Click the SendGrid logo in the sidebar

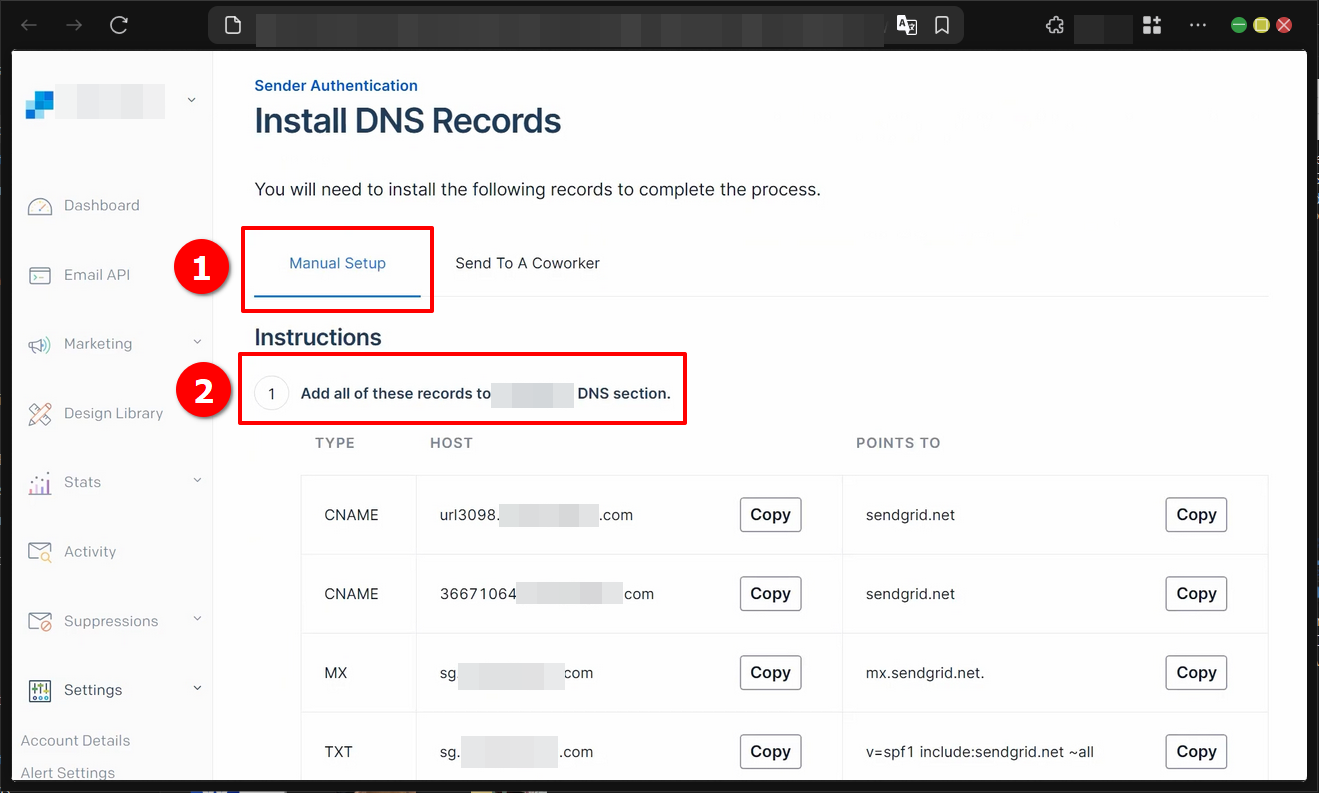(39, 101)
